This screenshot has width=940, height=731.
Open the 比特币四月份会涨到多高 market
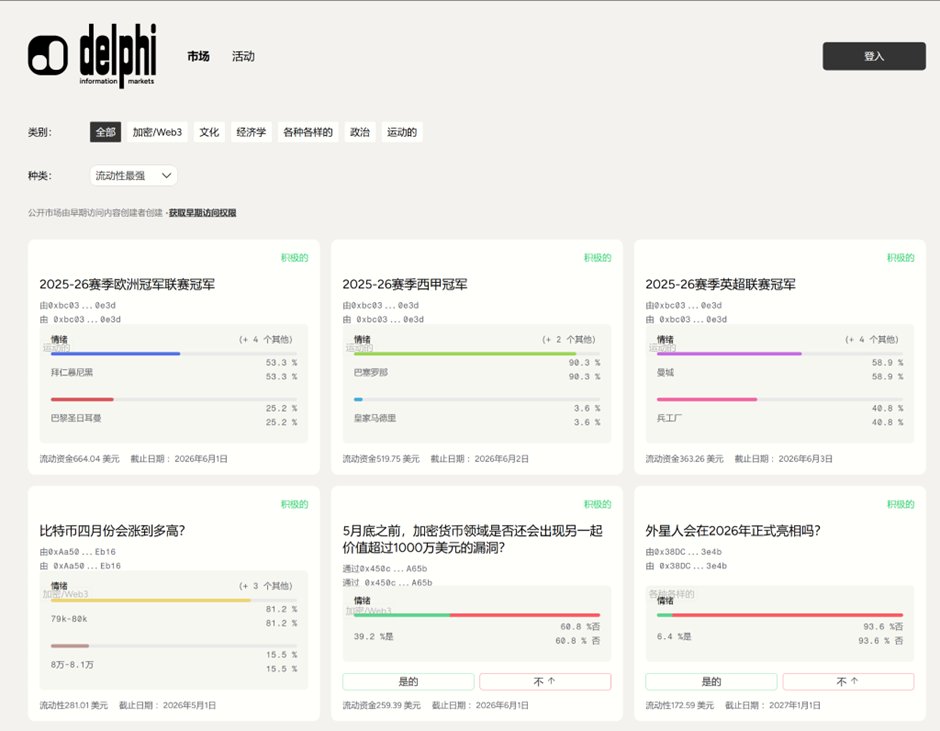(112, 531)
